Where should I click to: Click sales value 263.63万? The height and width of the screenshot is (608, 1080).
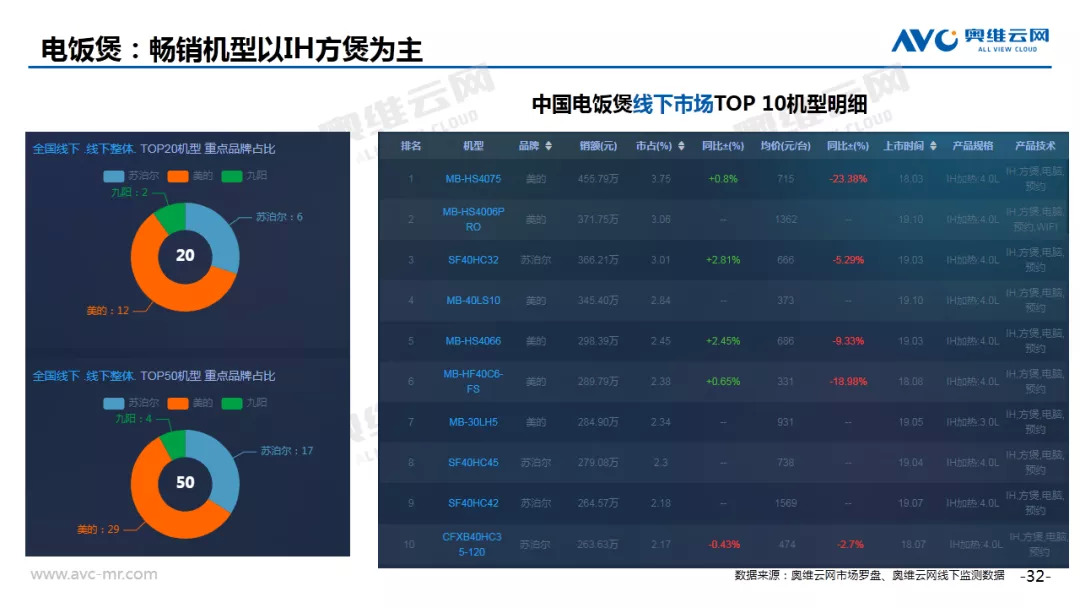tap(598, 545)
